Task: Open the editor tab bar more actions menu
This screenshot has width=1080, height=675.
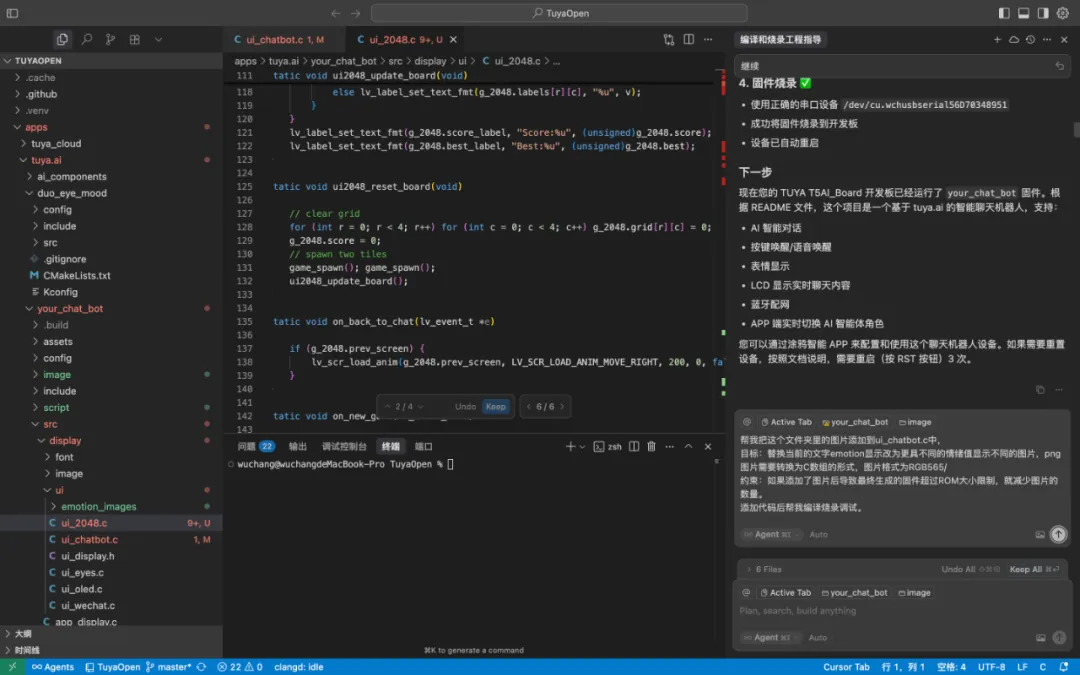Action: [x=708, y=39]
